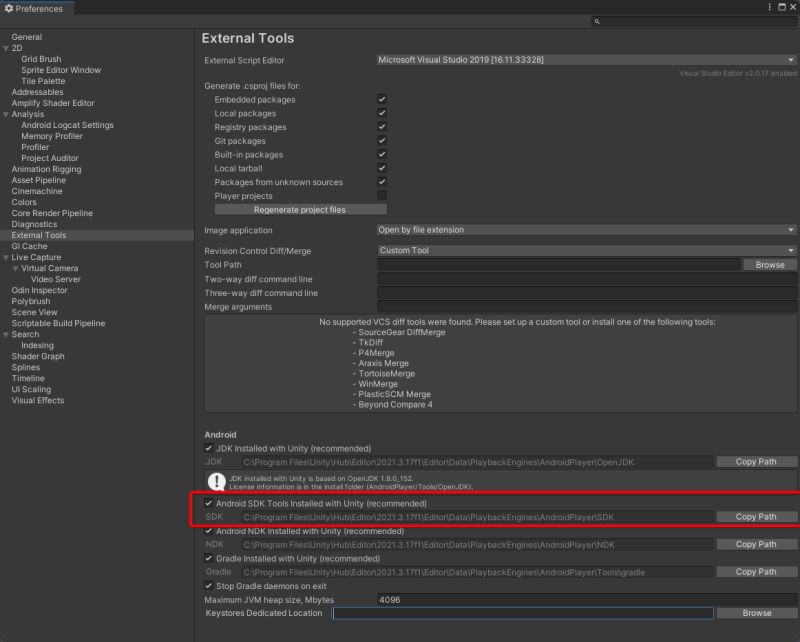Browse for Keystores Dedicated Location
The image size is (800, 642).
click(757, 612)
